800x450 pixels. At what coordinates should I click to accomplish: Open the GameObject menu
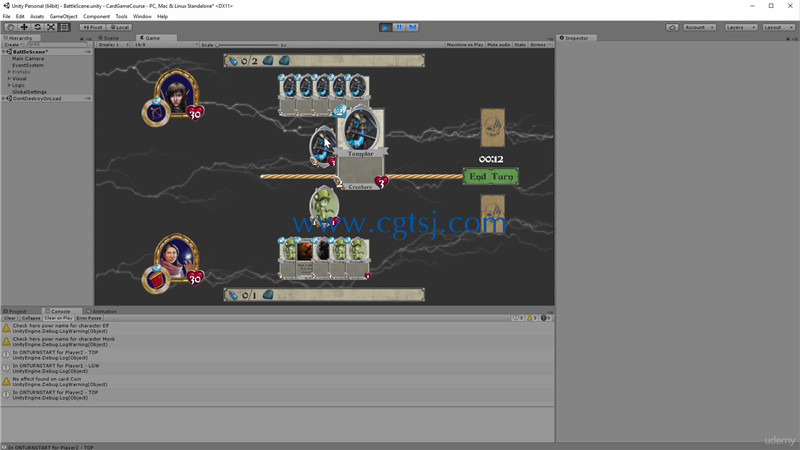click(x=63, y=16)
